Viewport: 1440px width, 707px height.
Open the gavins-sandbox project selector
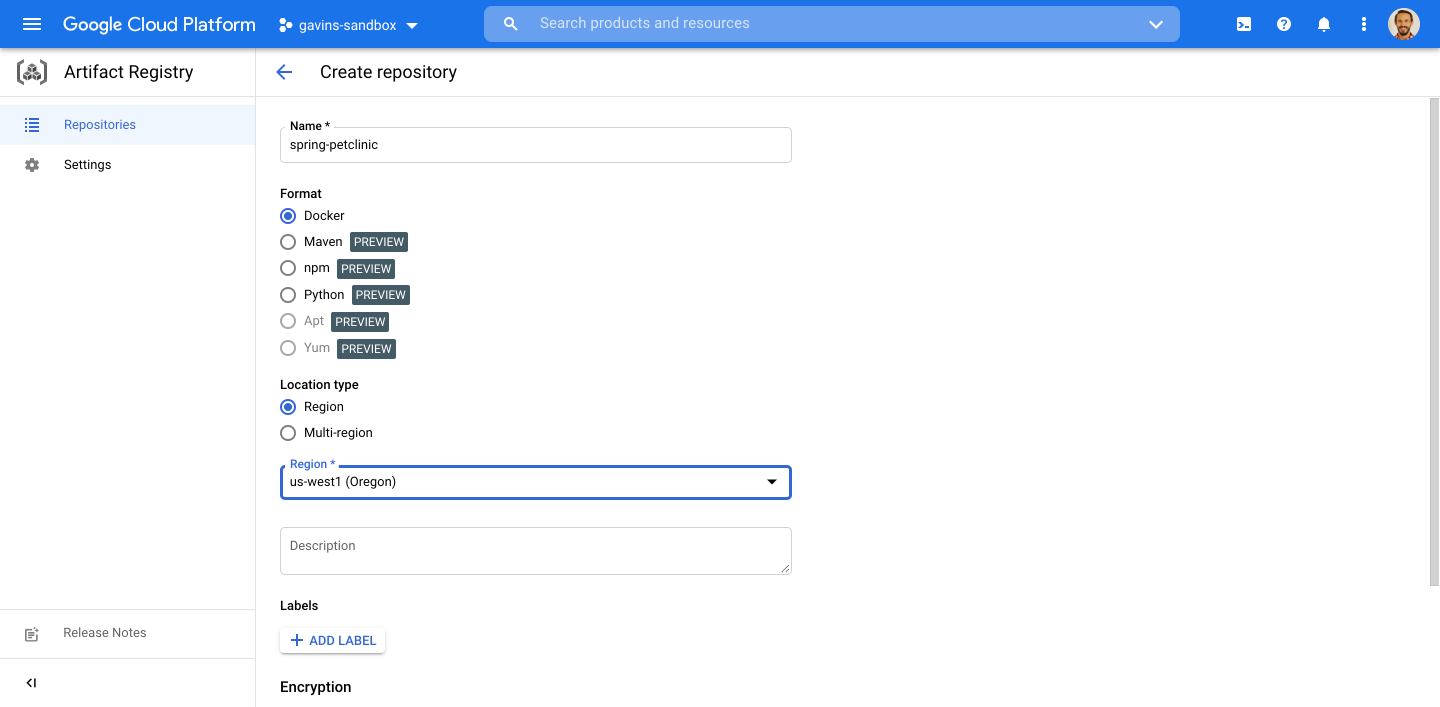point(348,25)
